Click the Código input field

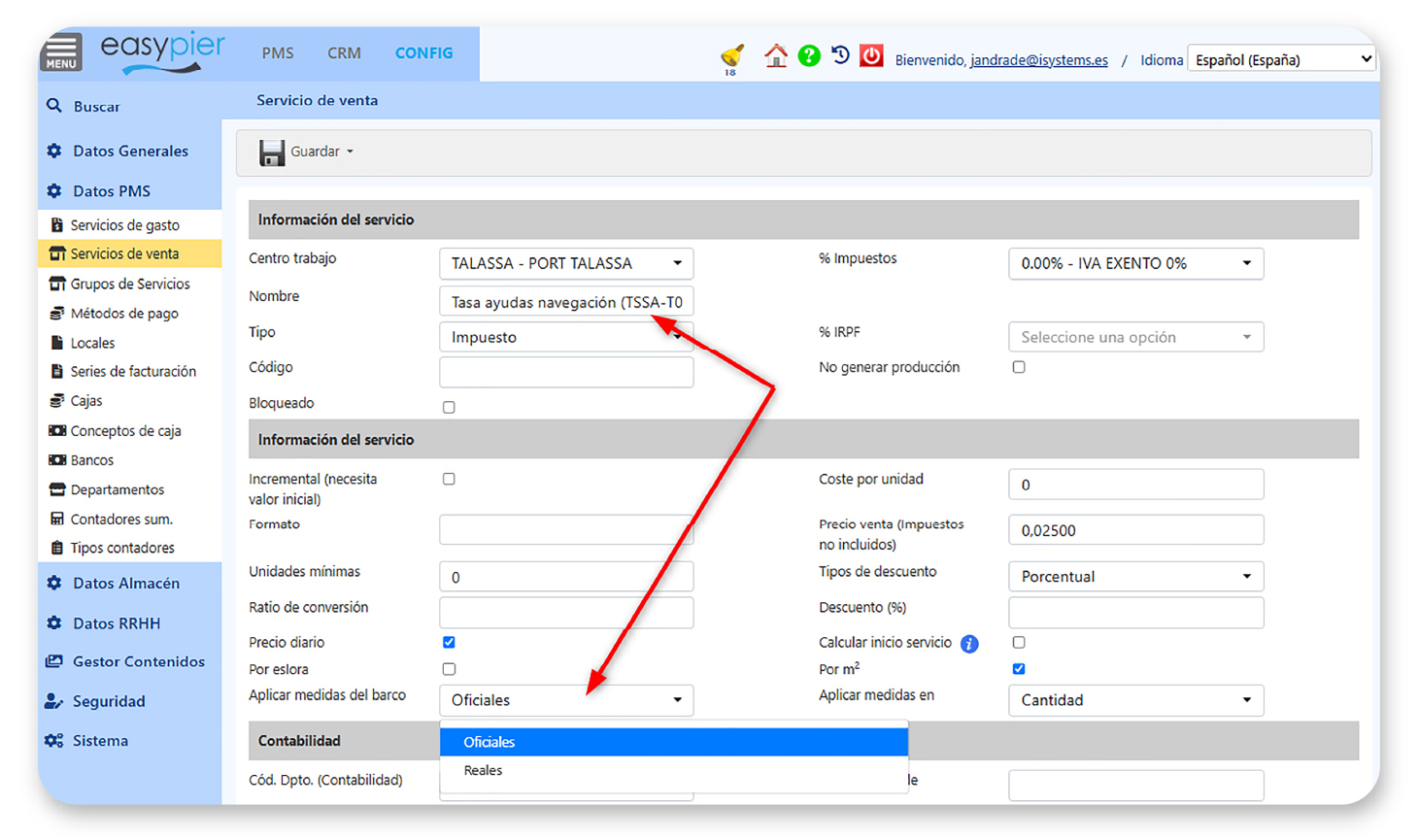(566, 372)
